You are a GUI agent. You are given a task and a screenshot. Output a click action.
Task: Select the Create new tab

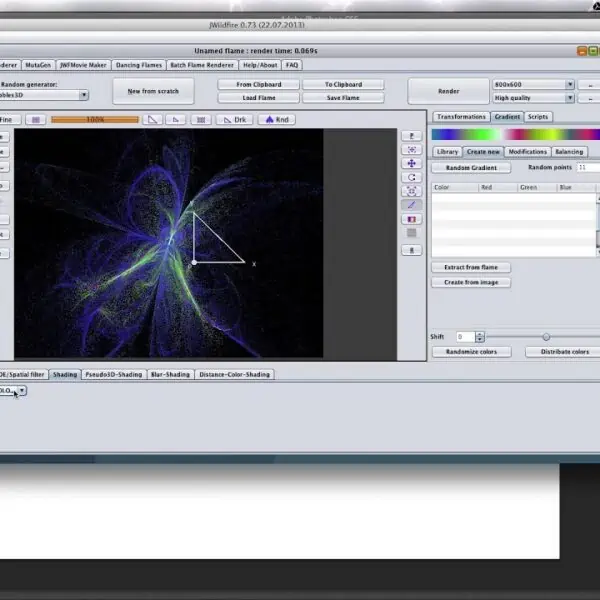tap(483, 152)
